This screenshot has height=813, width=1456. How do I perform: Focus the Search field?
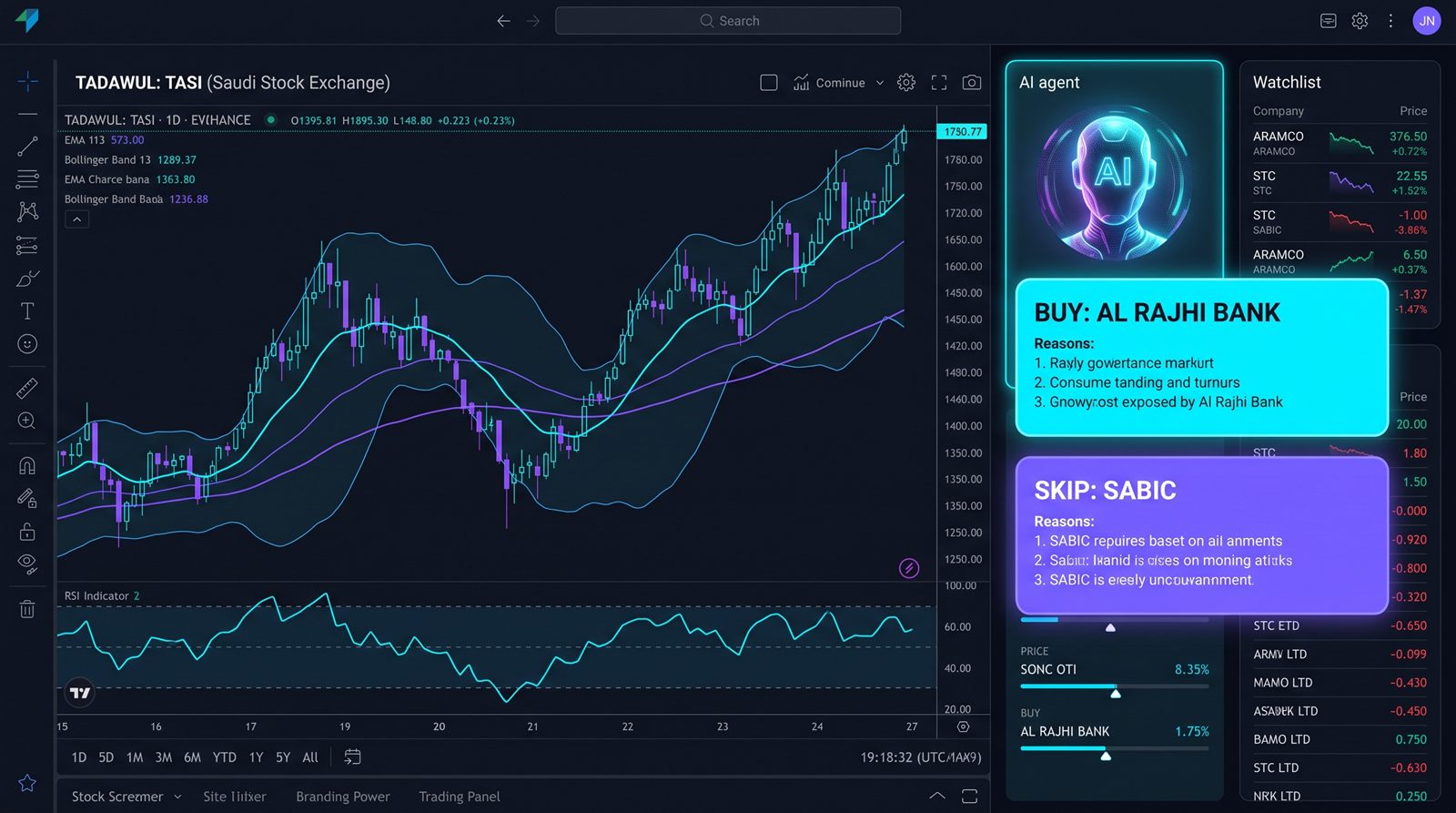[x=728, y=21]
